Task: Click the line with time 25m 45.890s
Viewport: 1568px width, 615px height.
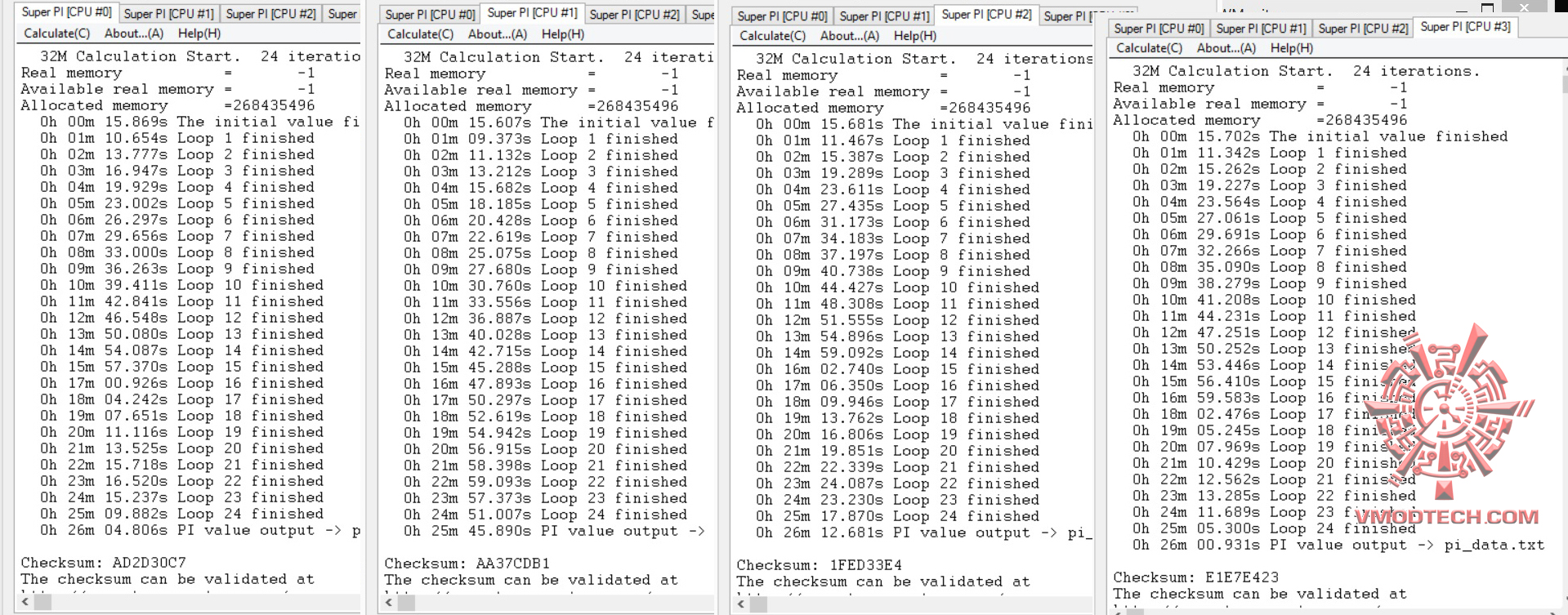Action: [x=554, y=531]
